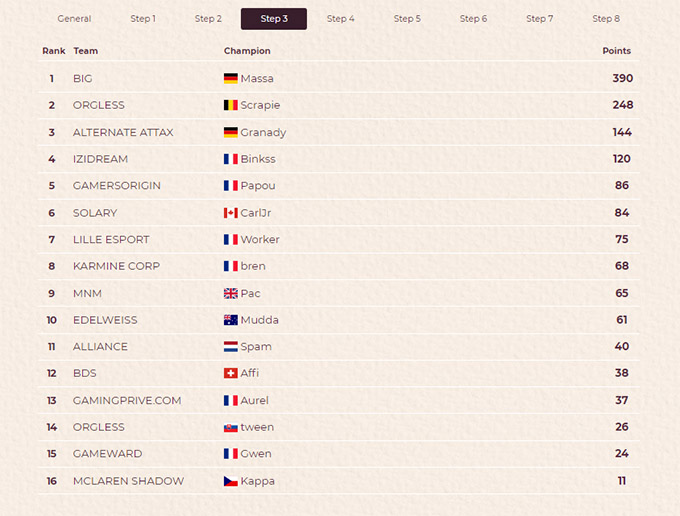This screenshot has height=516, width=680.
Task: Click the French flag next to Binkss
Action: pyautogui.click(x=231, y=159)
